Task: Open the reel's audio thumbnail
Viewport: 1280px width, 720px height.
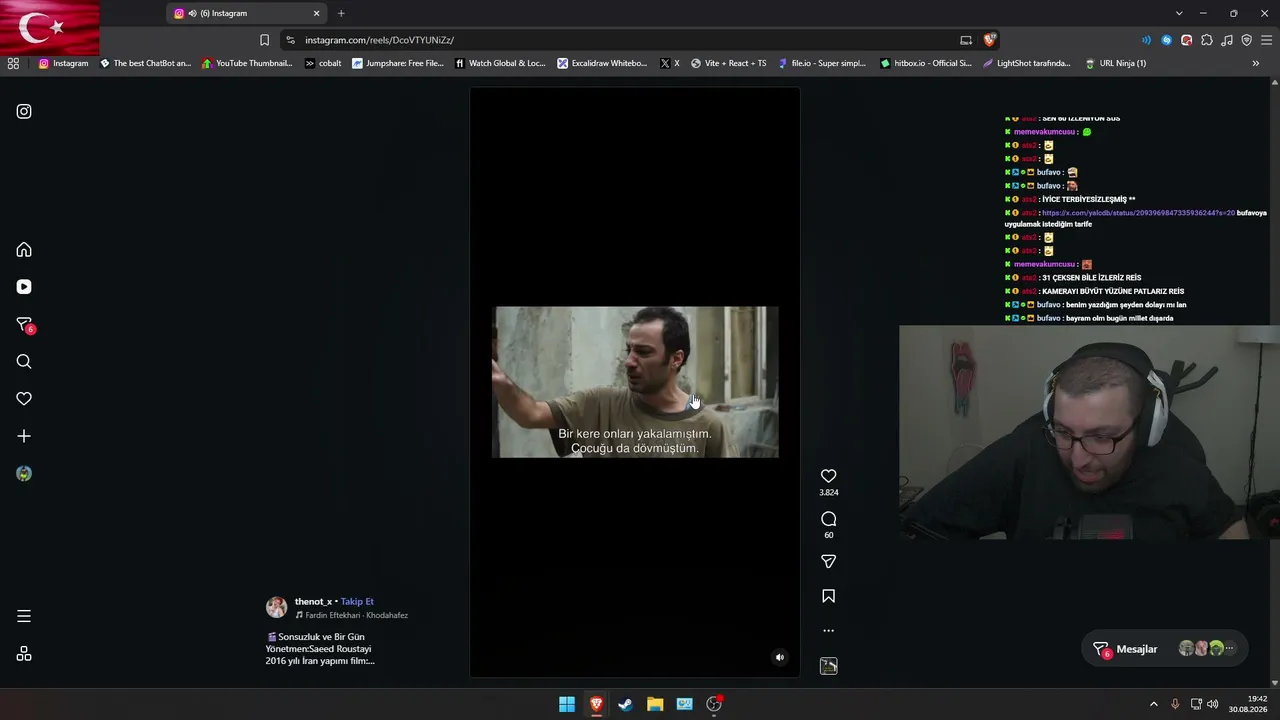Action: 828,666
